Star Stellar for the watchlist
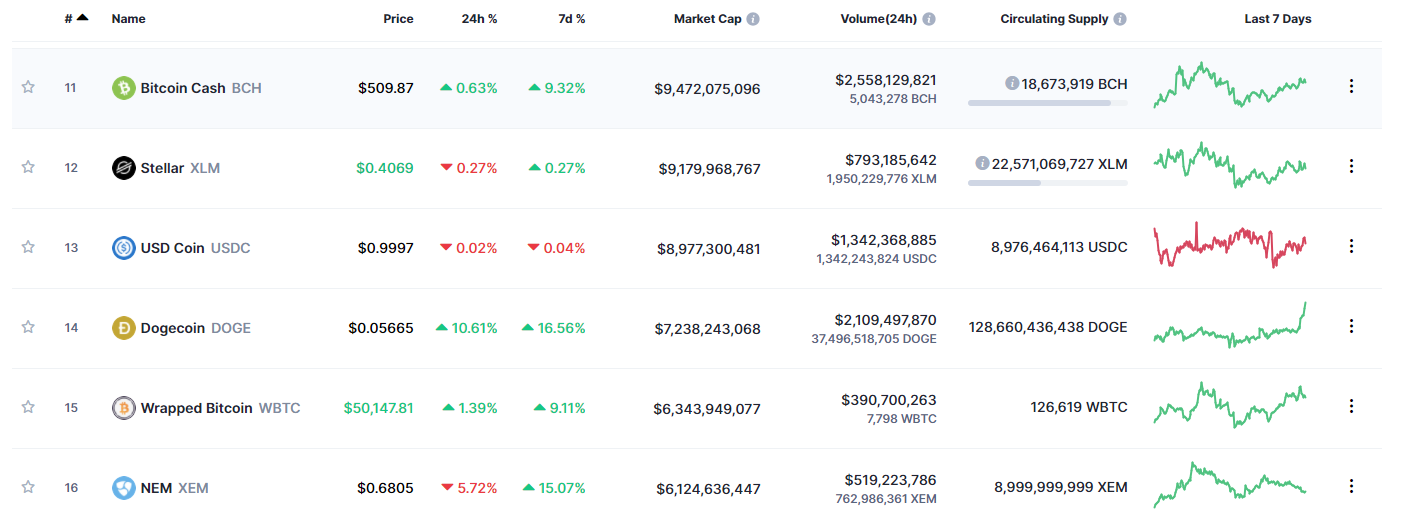This screenshot has width=1404, height=511. 28,167
